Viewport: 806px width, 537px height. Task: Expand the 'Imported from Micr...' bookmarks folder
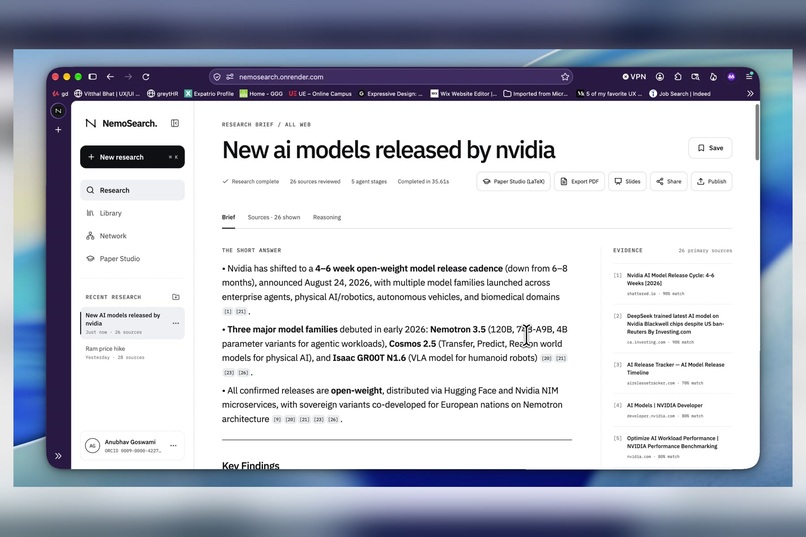coord(536,94)
